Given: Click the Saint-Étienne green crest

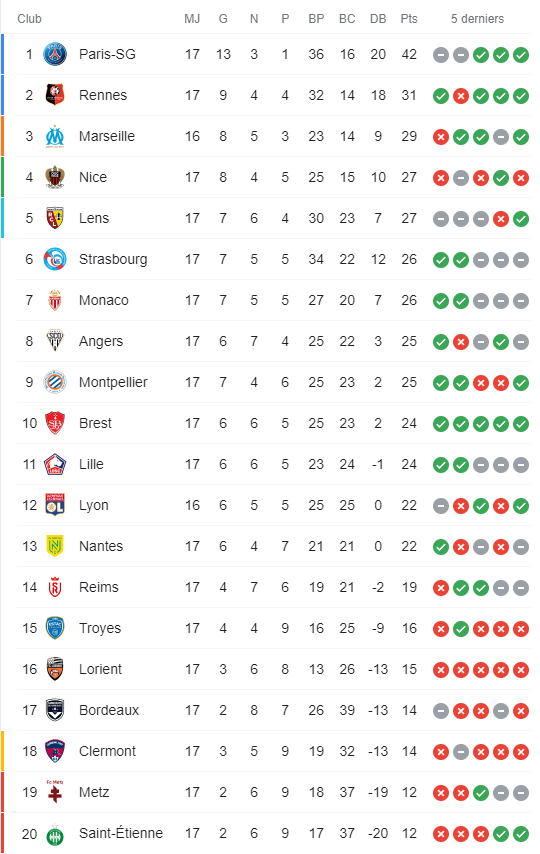Looking at the screenshot, I should [x=54, y=834].
